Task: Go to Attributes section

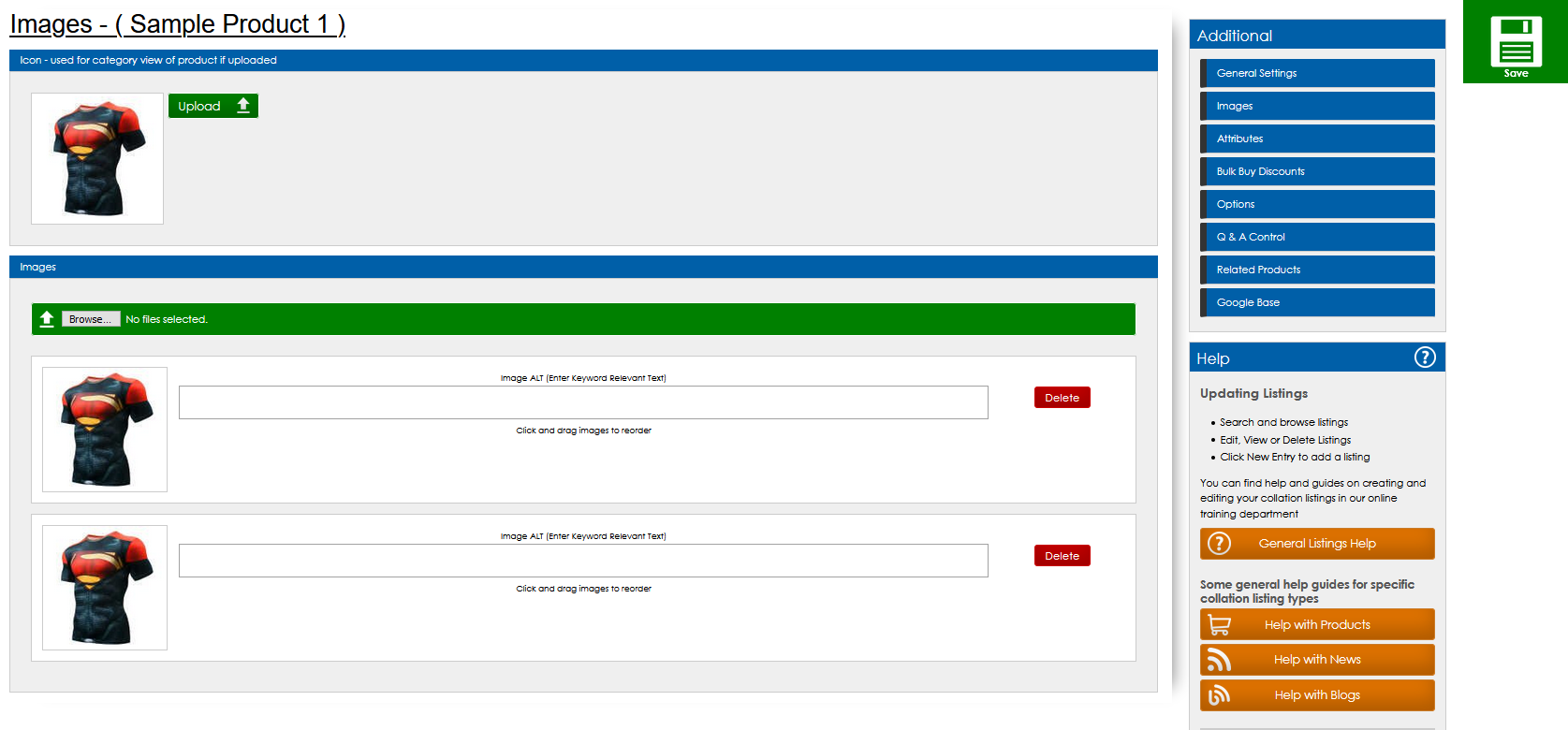Action: pyautogui.click(x=1317, y=139)
